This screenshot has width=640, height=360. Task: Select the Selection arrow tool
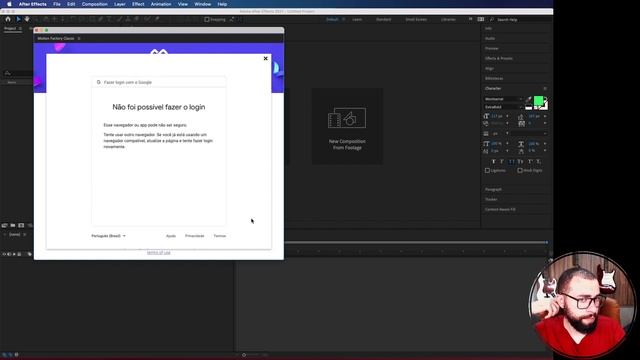(18, 19)
